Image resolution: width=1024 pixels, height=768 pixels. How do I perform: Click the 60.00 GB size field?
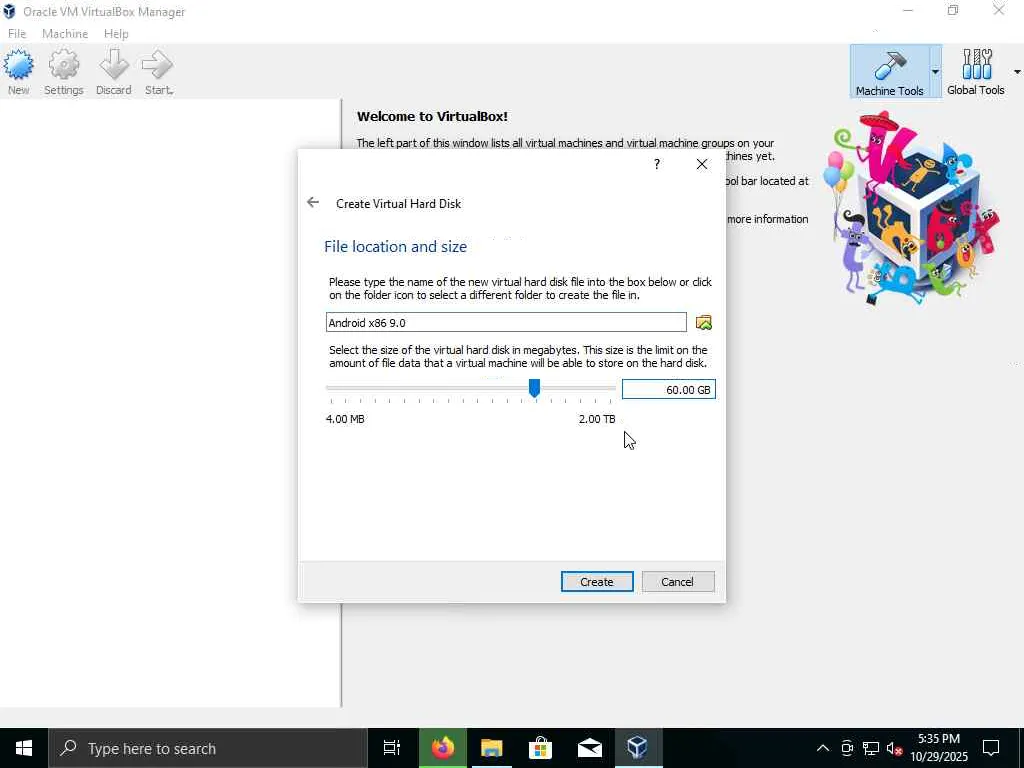(x=669, y=389)
